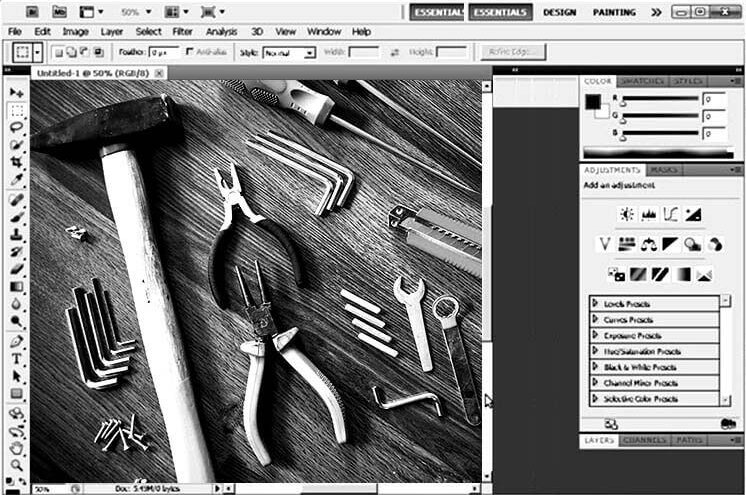746x495 pixels.
Task: Choose New selection mode in options bar
Action: pyautogui.click(x=59, y=52)
